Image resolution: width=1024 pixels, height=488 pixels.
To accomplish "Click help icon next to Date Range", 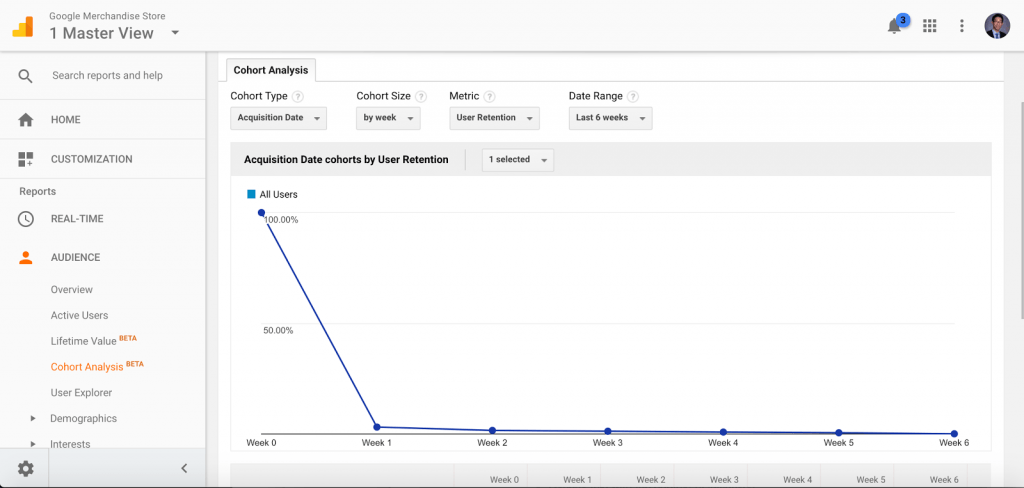I will point(633,97).
